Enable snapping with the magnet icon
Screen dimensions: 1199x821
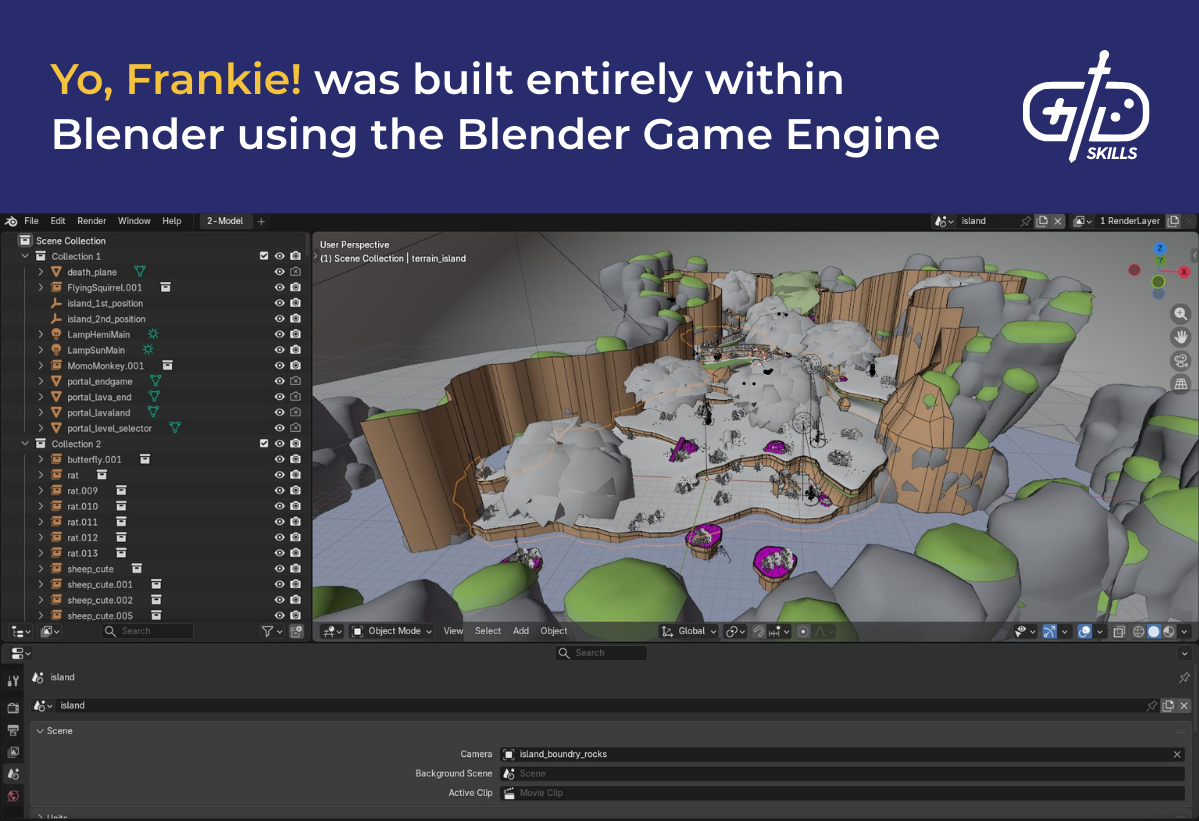point(757,632)
